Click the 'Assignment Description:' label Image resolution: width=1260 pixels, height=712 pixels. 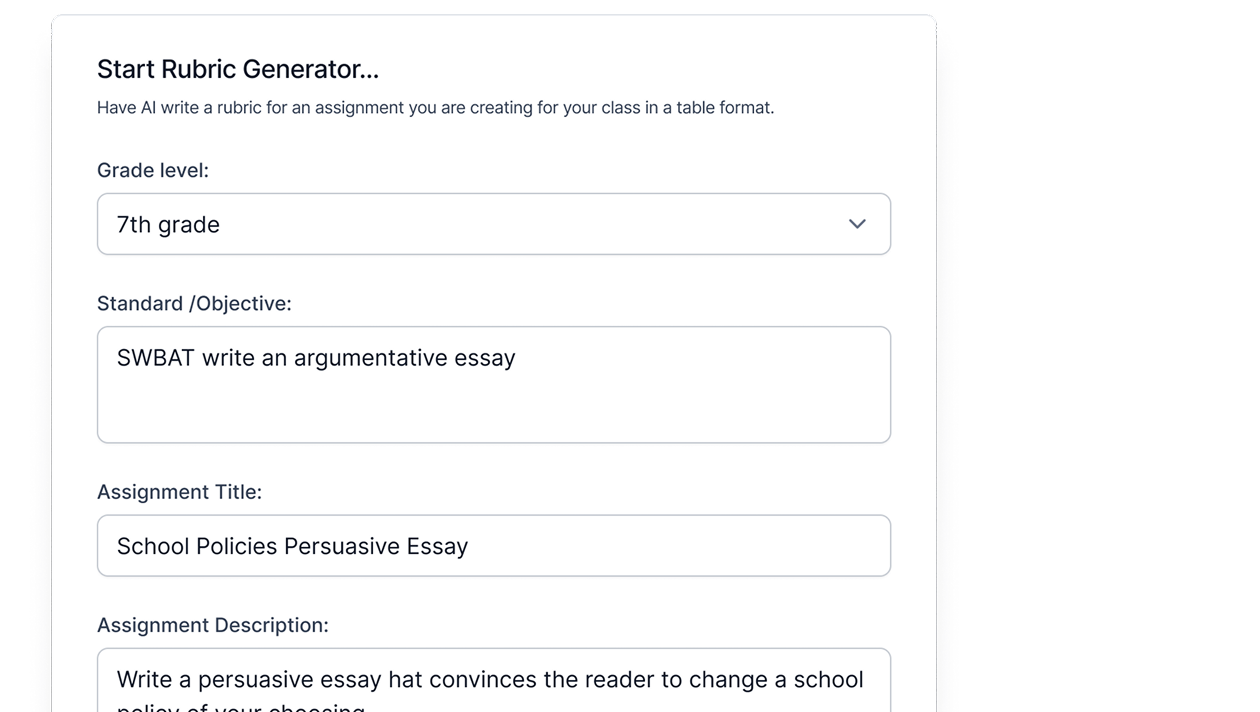tap(212, 625)
